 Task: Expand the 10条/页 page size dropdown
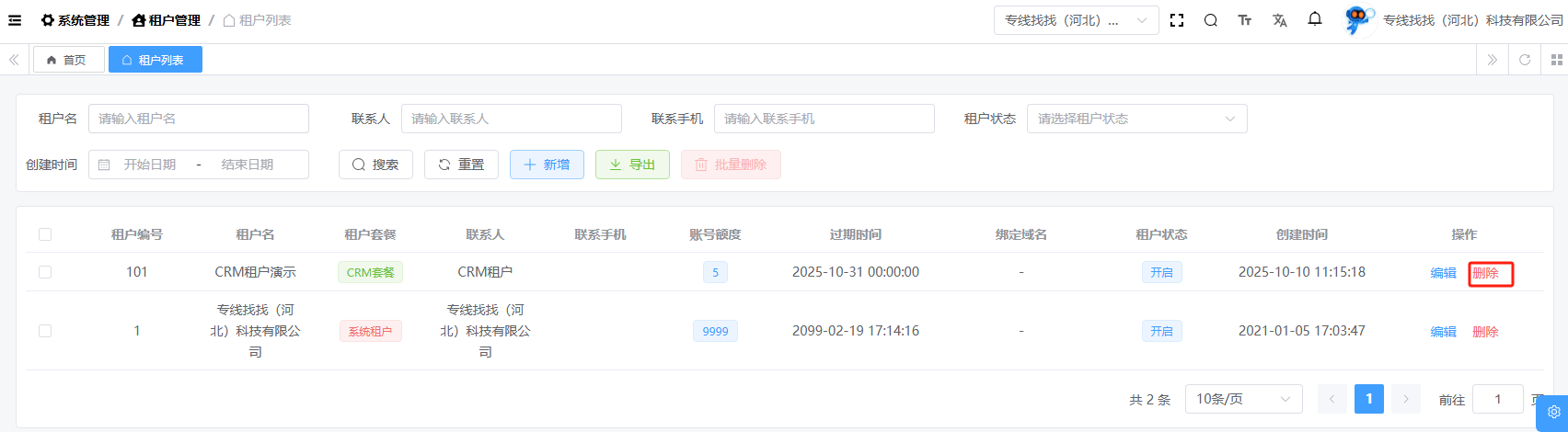pyautogui.click(x=1243, y=399)
